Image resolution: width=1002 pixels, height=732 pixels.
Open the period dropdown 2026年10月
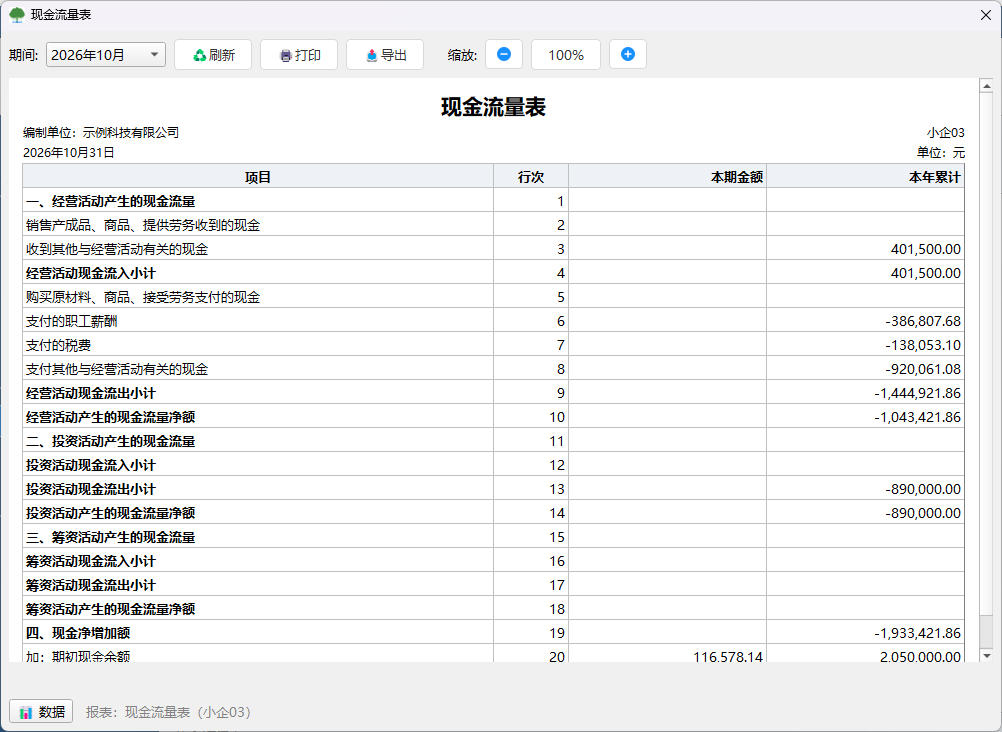click(105, 55)
